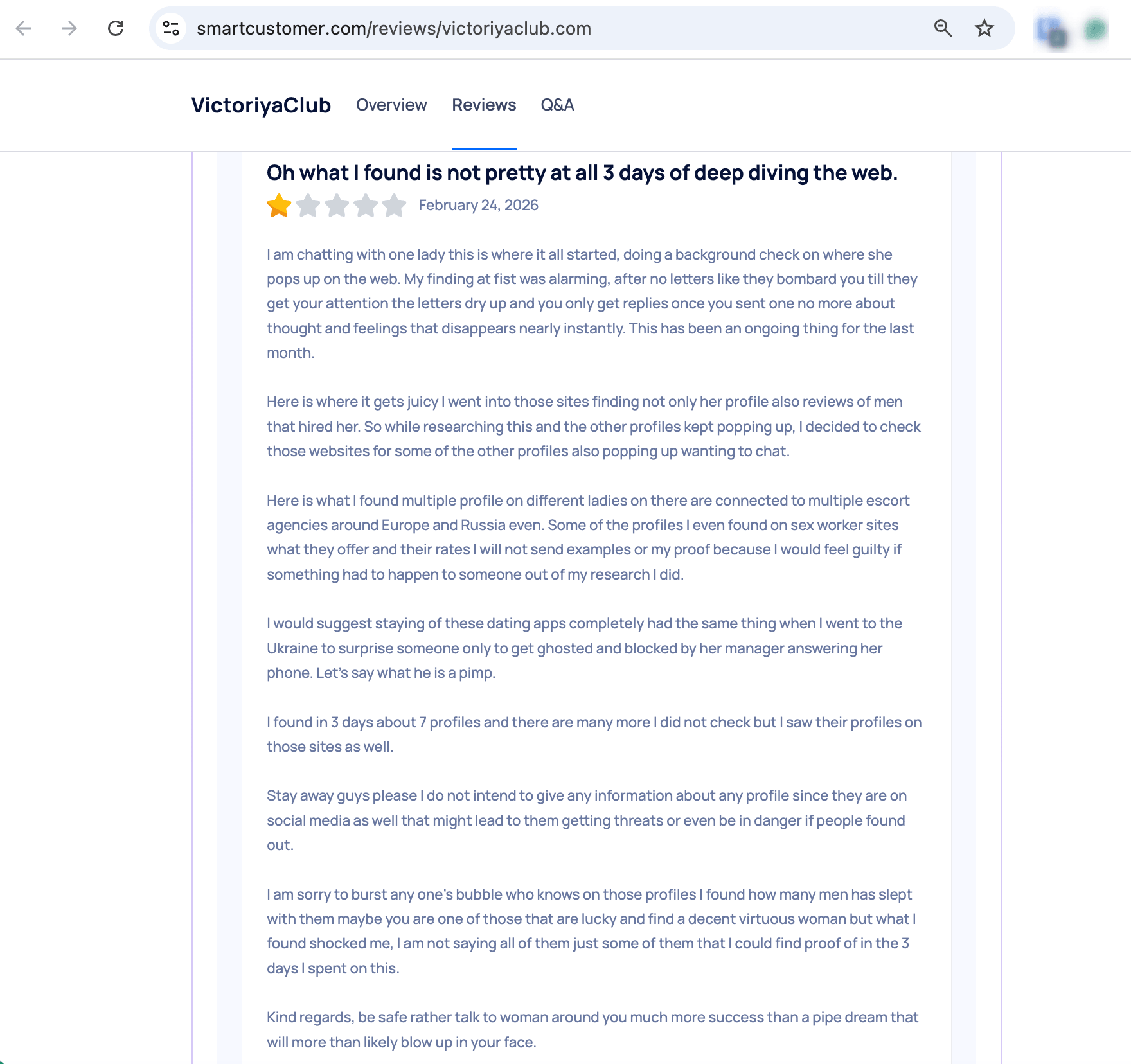Click paragraph starting "I found in 3 days about 7 profiles"
Viewport: 1131px width, 1064px height.
[594, 734]
